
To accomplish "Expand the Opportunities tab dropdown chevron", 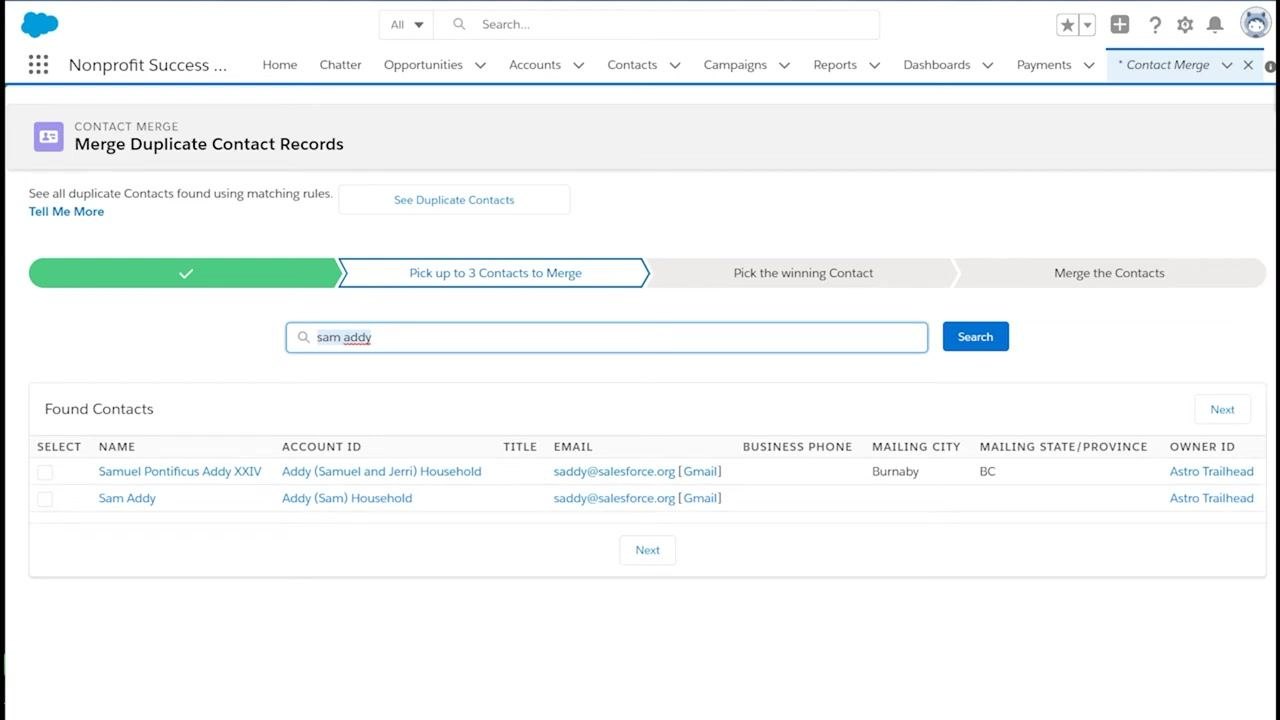I will point(480,65).
